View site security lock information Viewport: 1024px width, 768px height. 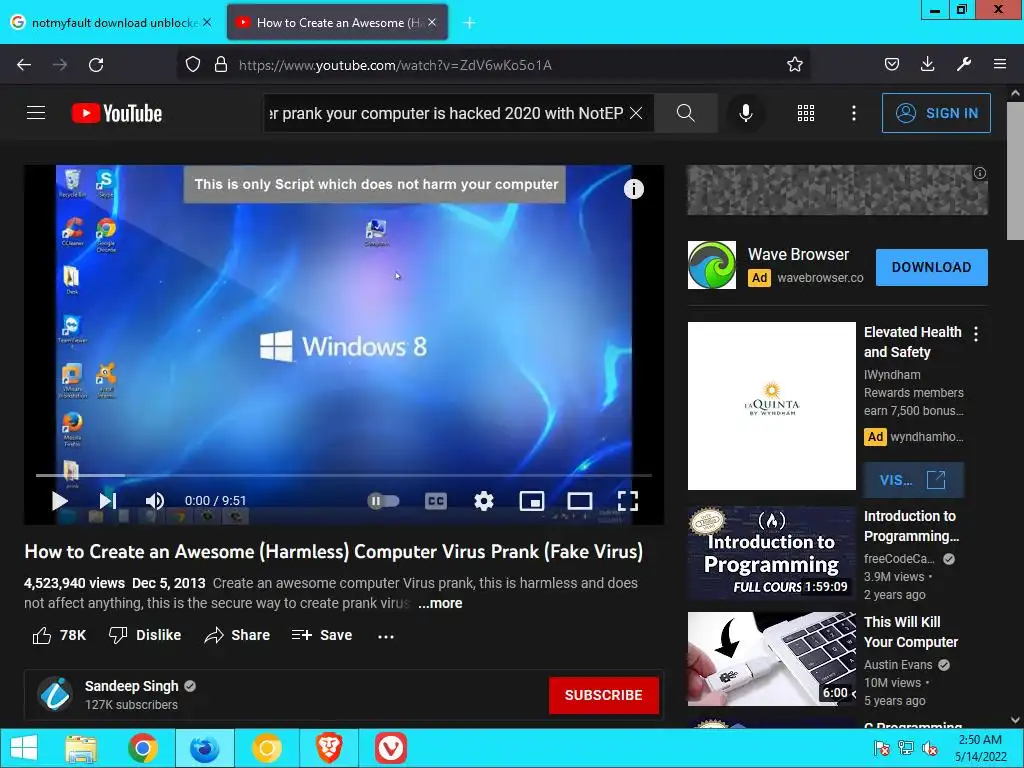(x=221, y=65)
